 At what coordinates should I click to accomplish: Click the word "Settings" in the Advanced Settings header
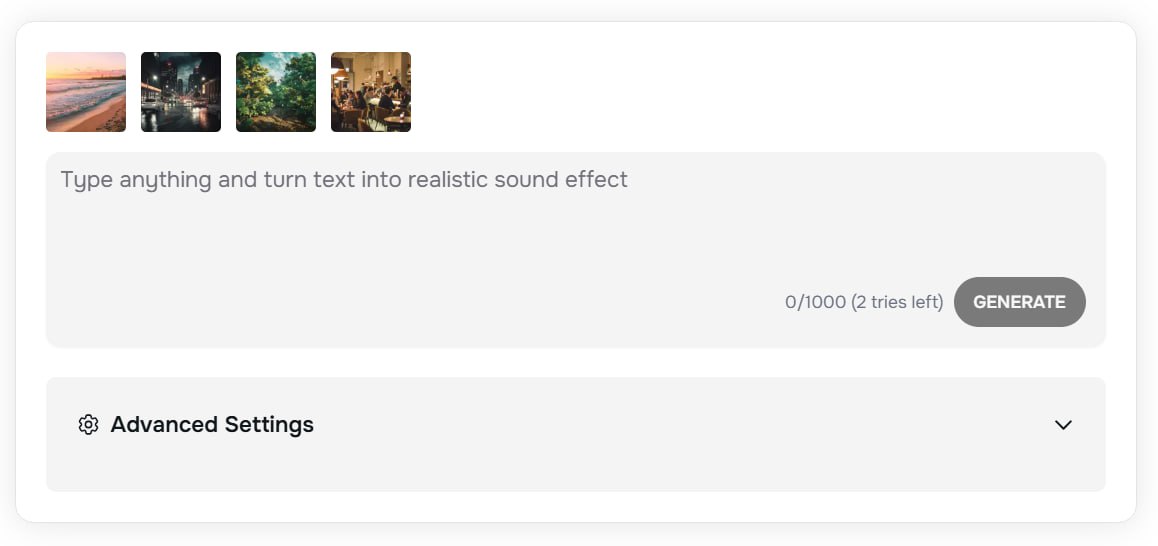click(269, 425)
